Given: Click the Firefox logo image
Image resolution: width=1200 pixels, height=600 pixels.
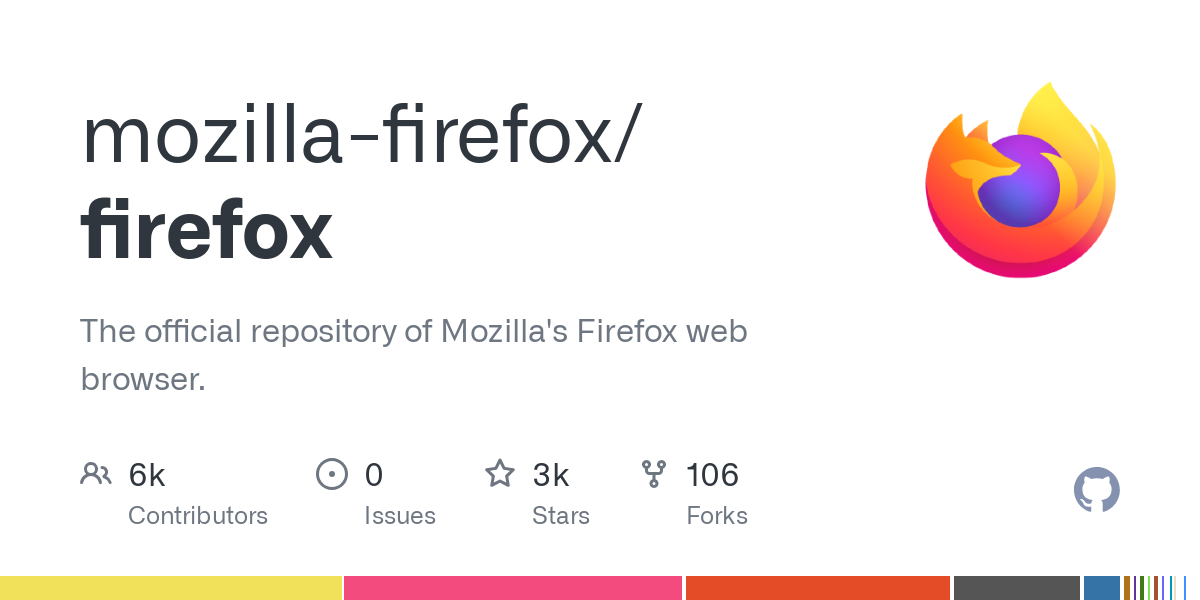Looking at the screenshot, I should (x=1020, y=180).
